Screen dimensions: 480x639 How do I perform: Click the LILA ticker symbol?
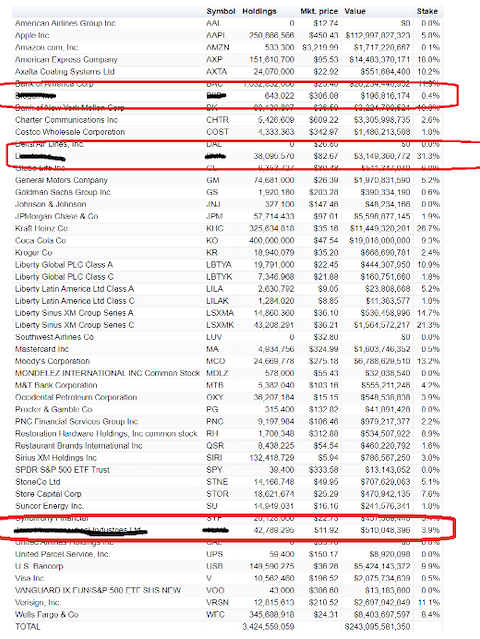[214, 289]
